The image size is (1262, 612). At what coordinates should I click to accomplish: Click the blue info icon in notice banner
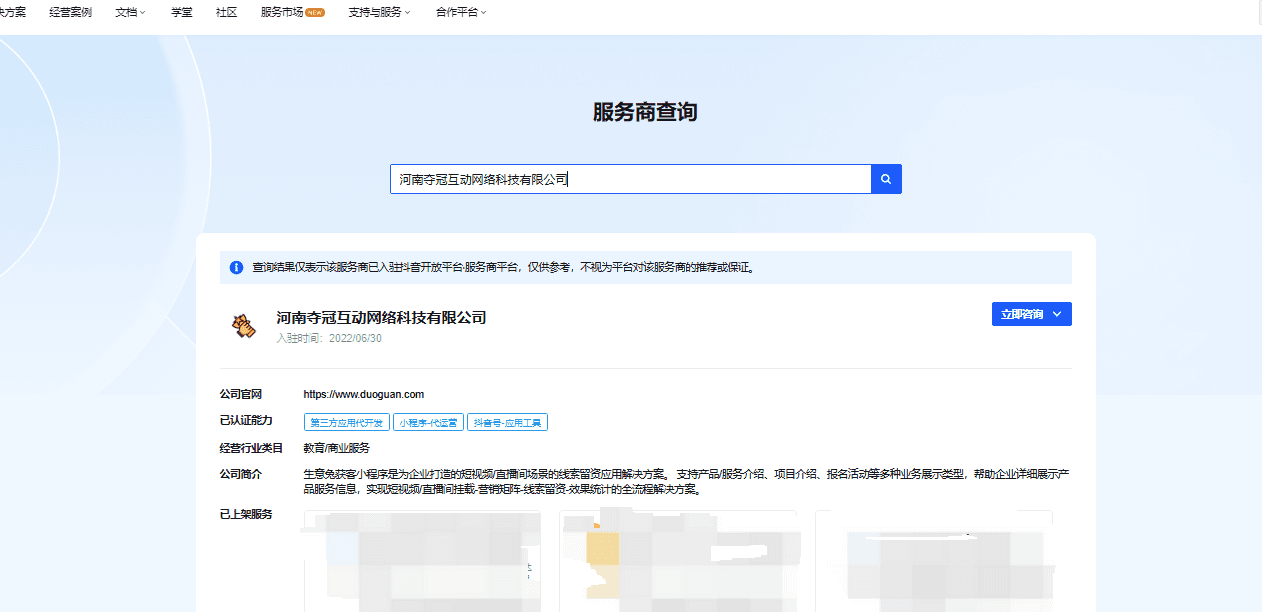236,267
